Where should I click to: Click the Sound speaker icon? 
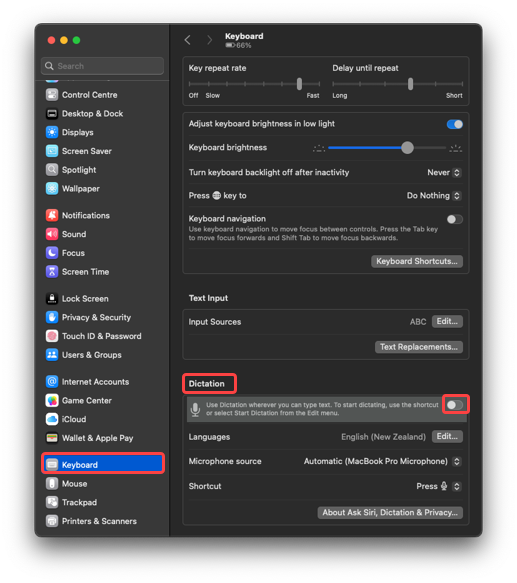click(52, 234)
